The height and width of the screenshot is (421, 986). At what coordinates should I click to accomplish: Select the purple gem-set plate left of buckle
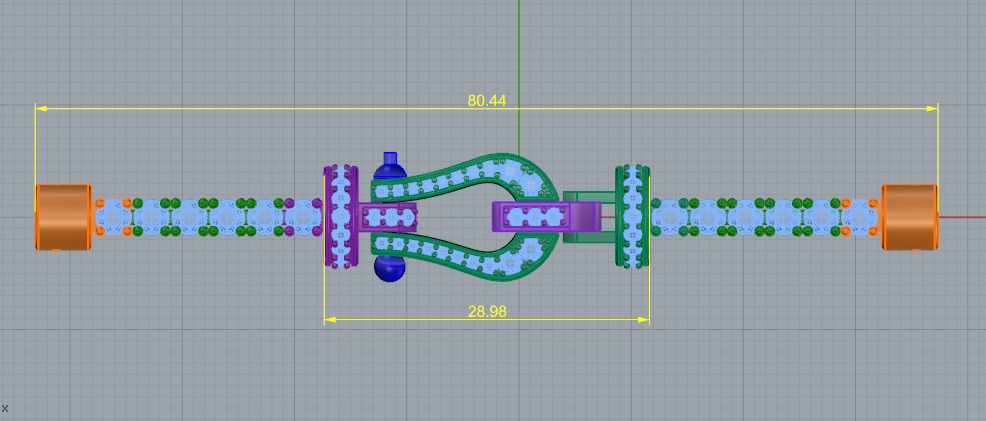341,217
